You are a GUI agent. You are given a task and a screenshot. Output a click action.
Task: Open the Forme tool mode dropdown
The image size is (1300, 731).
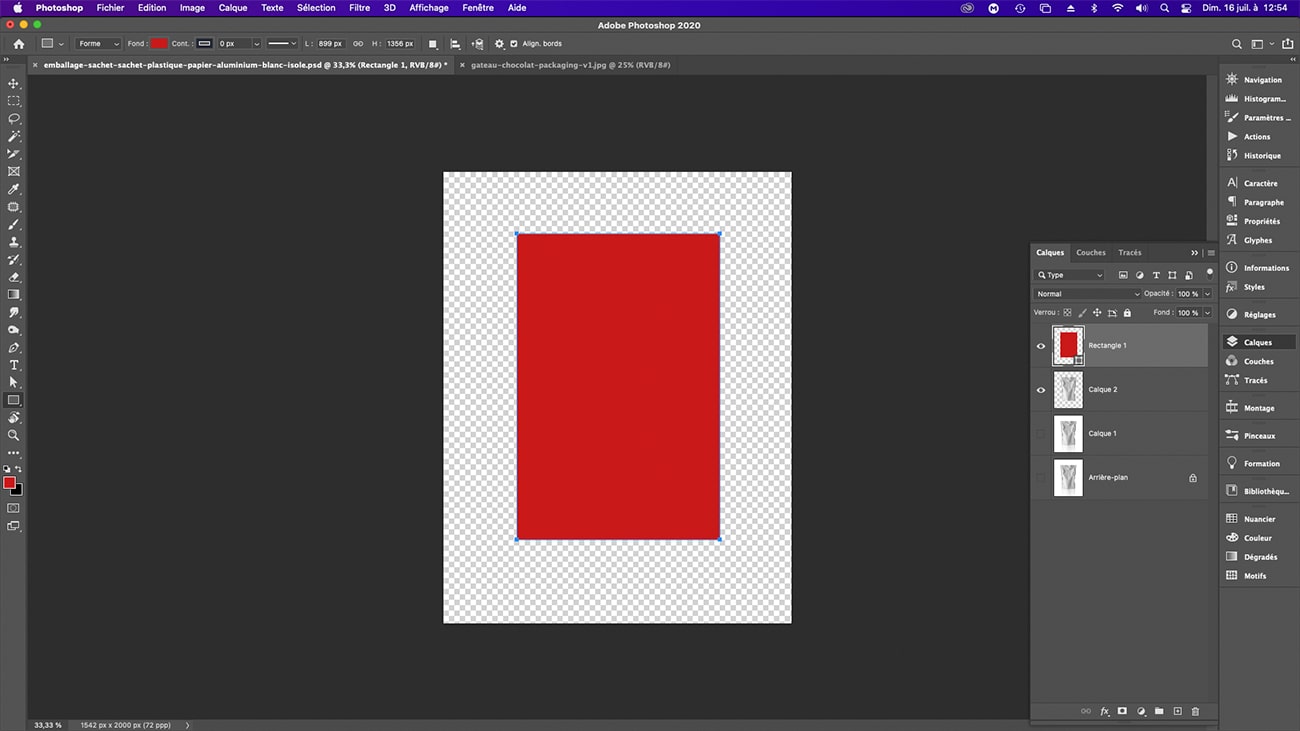99,44
